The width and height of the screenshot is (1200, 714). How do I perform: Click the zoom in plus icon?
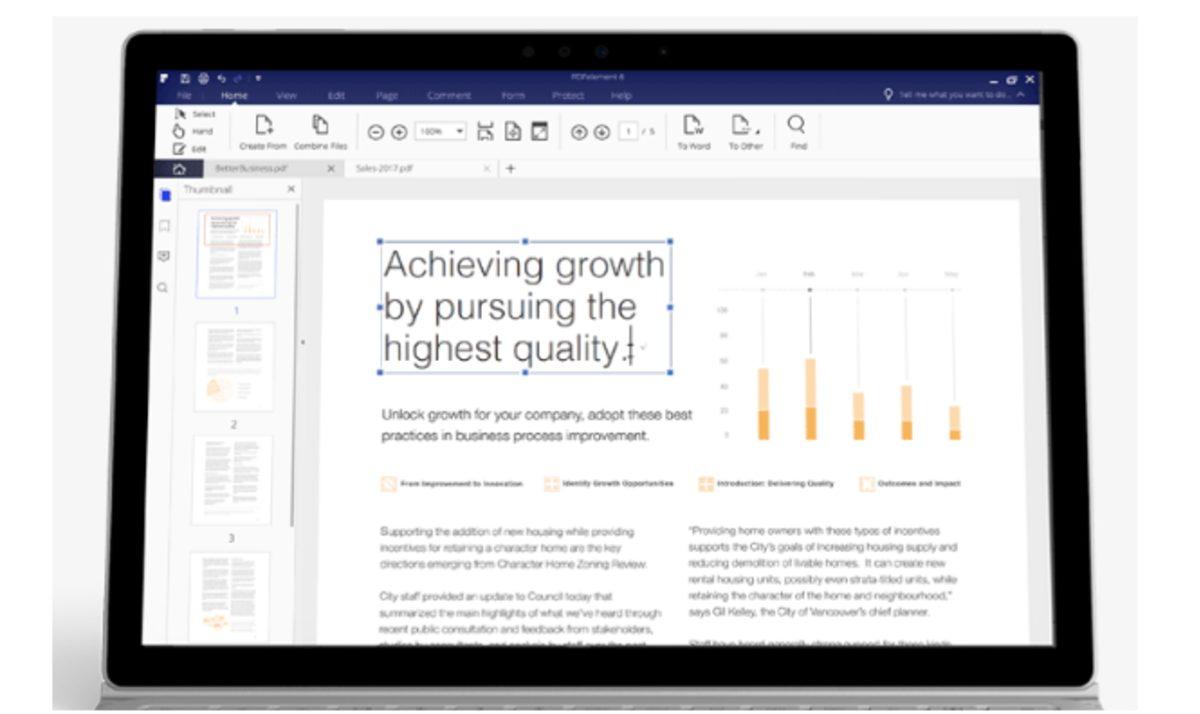[x=399, y=132]
